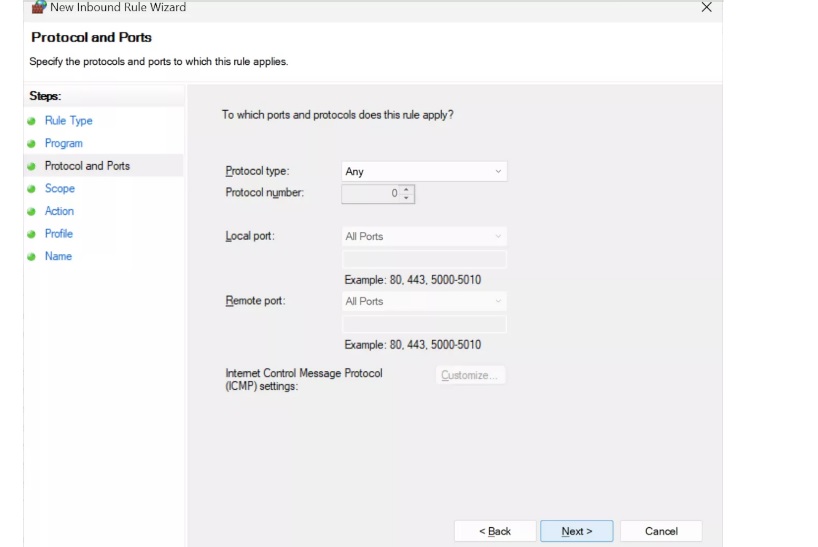Screen dimensions: 818x547
Task: Jump to the Scope step
Action: tap(59, 188)
